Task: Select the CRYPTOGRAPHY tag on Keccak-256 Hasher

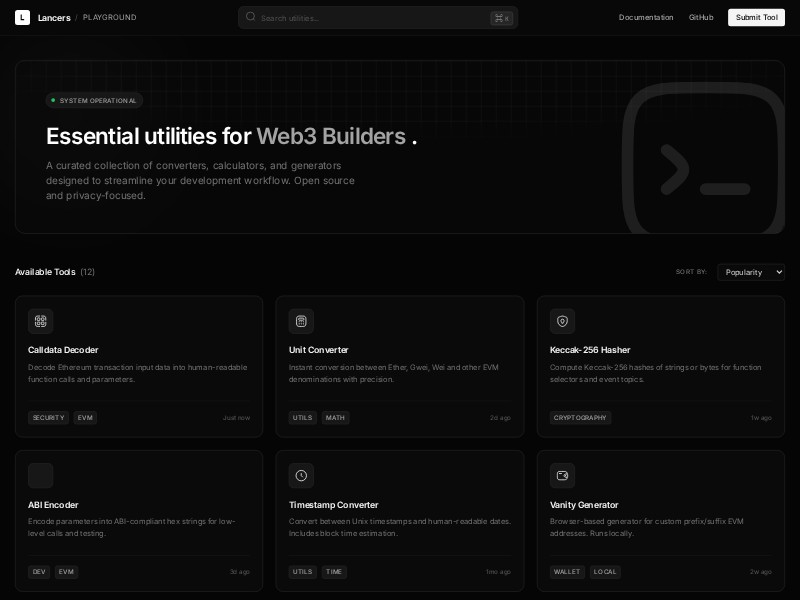Action: 580,418
